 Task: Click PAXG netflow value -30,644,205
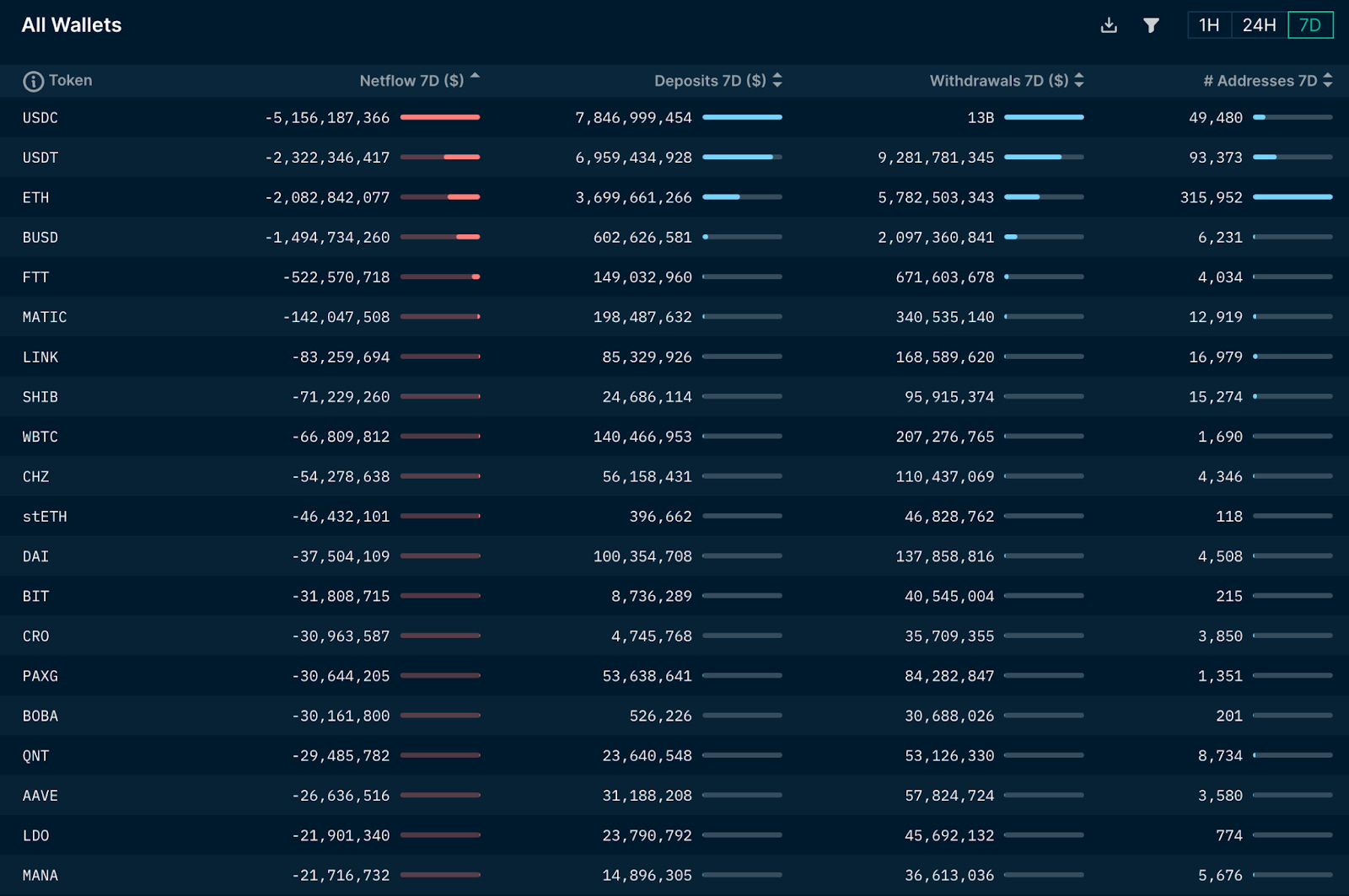pyautogui.click(x=341, y=676)
